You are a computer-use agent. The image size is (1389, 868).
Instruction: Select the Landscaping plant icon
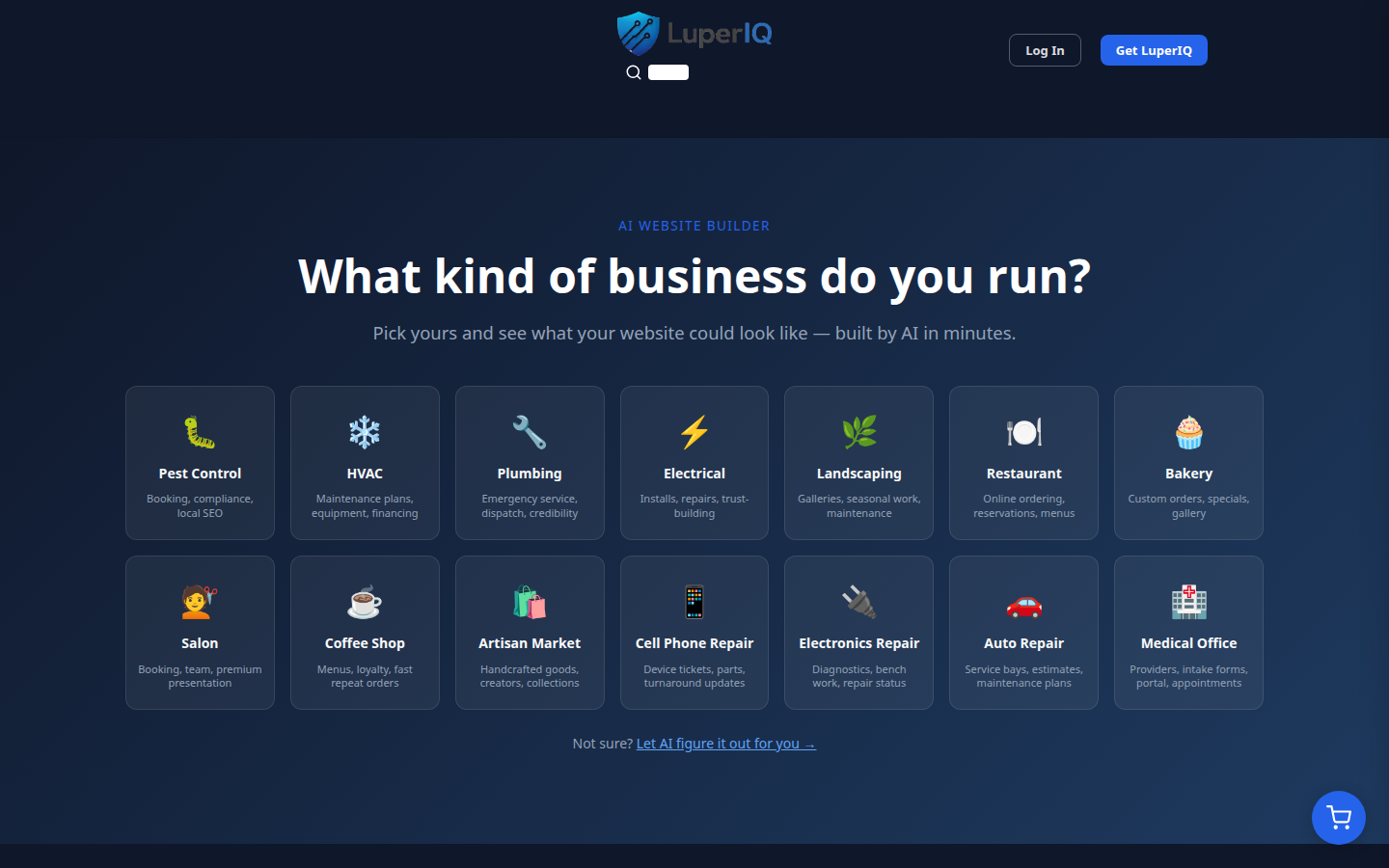[x=858, y=431]
